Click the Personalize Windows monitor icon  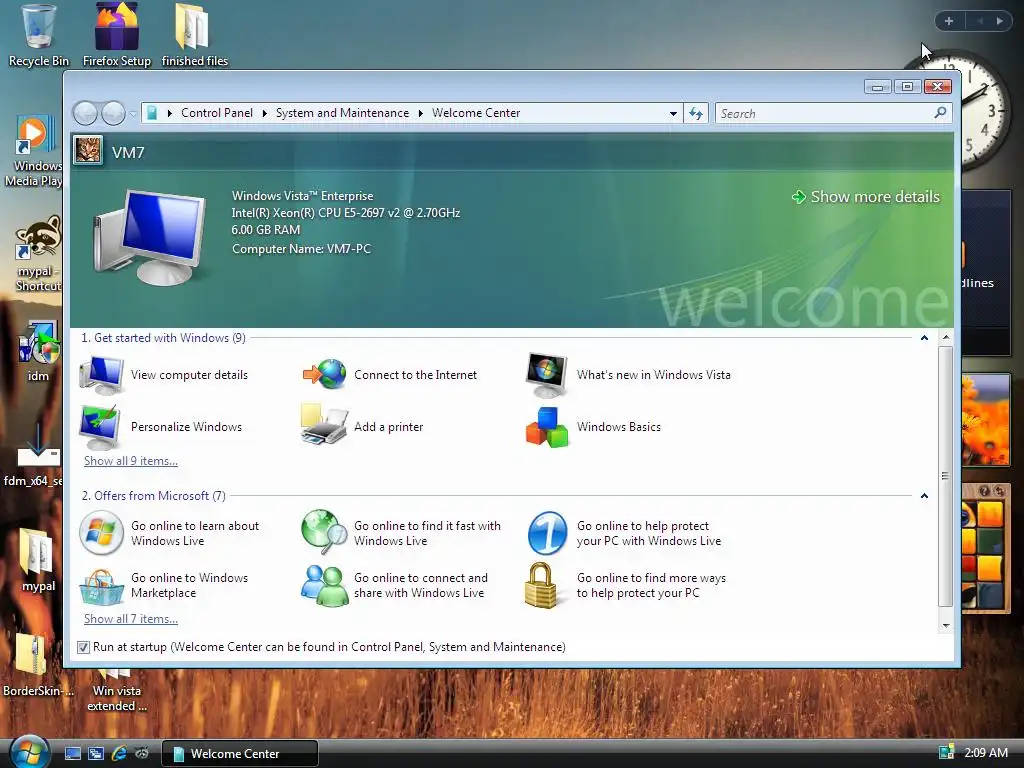click(100, 426)
